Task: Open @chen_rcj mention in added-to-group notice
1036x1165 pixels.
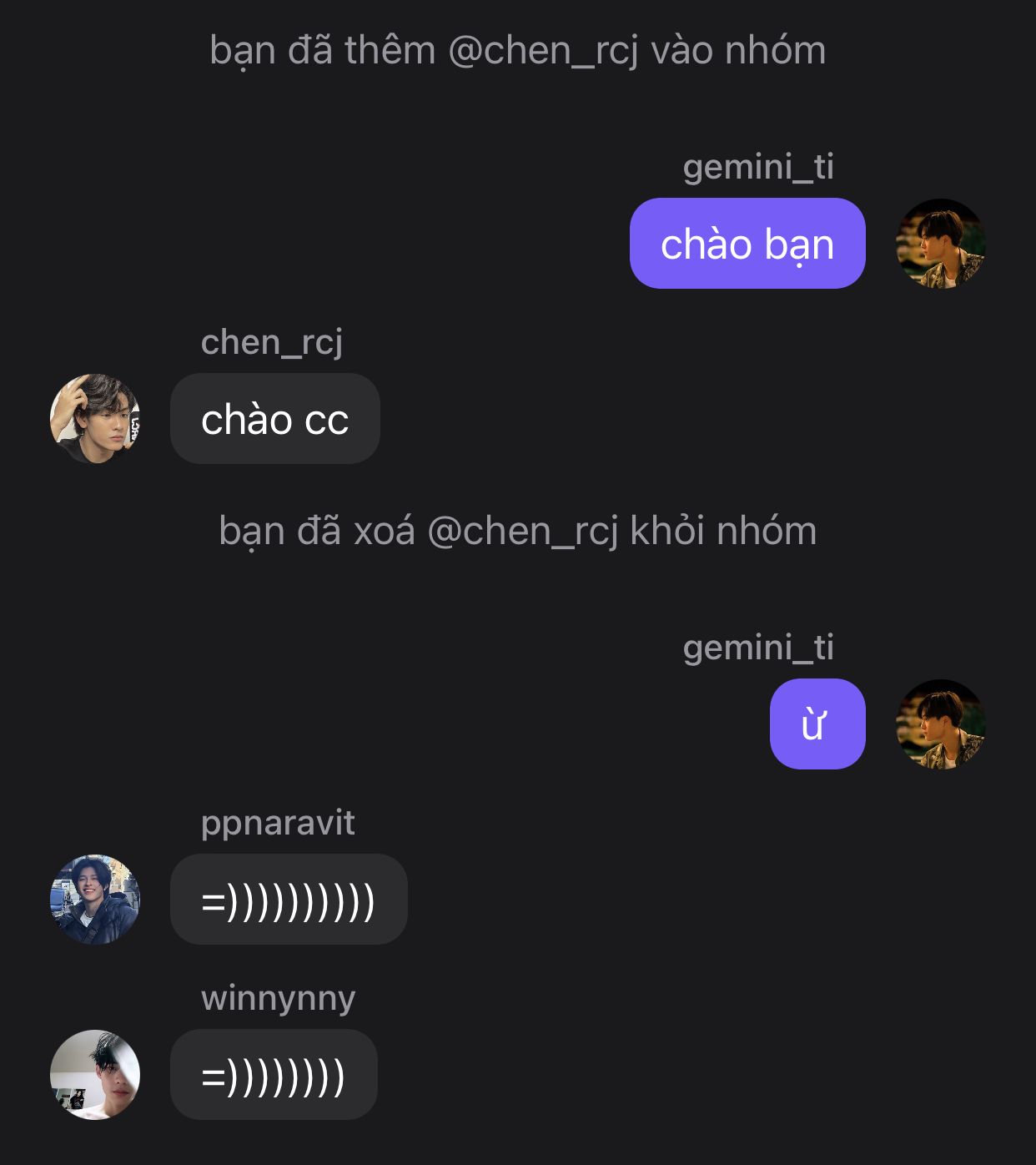Action: click(544, 52)
